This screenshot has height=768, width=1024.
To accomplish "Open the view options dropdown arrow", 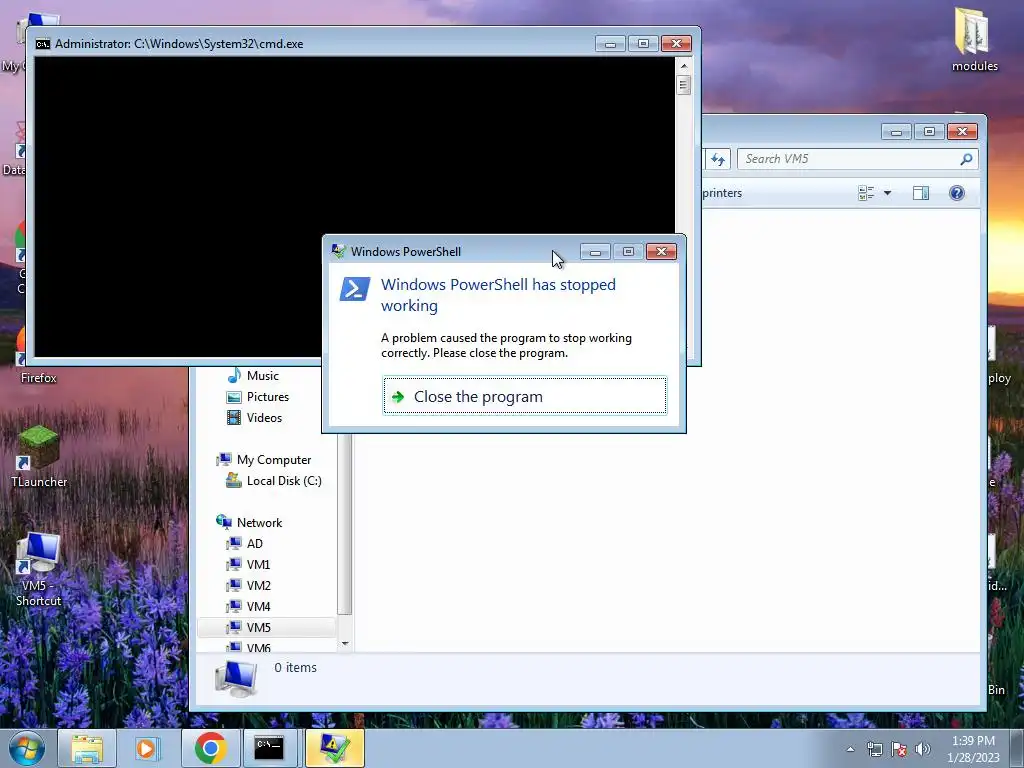I will point(887,193).
